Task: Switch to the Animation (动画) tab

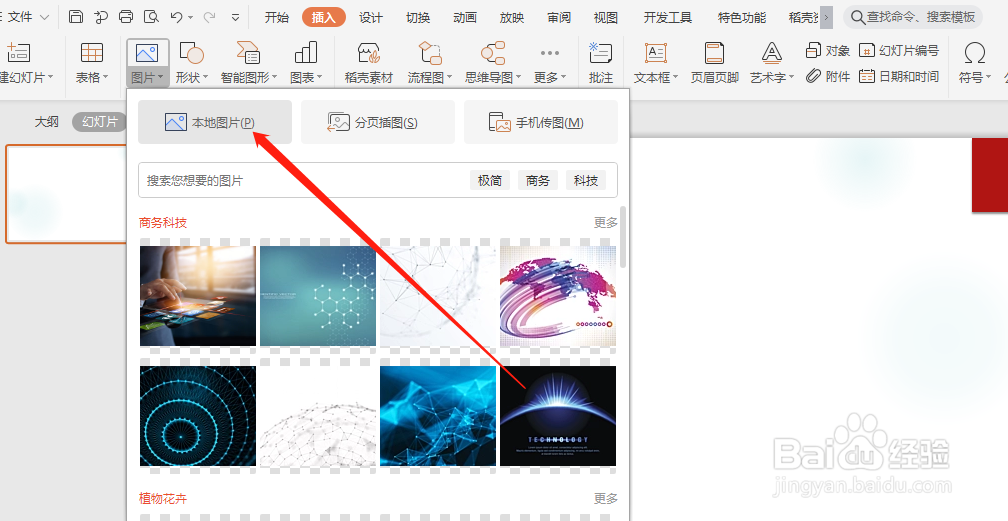Action: pos(465,17)
